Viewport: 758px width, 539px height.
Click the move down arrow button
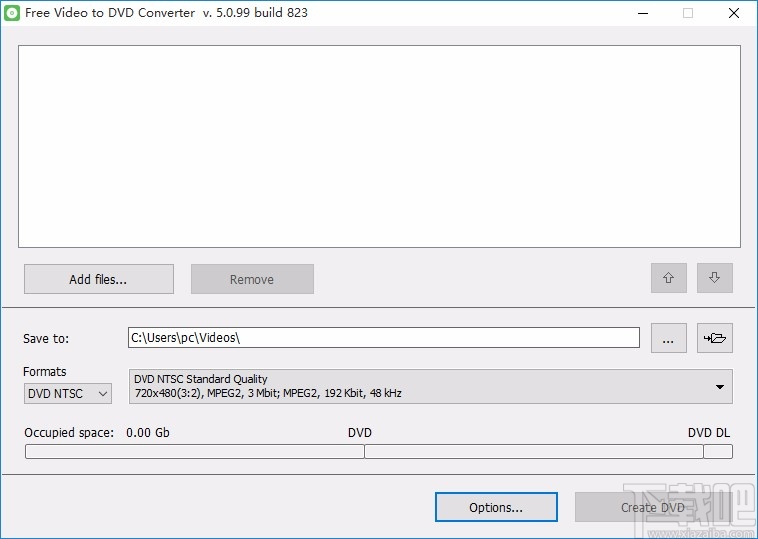[x=714, y=278]
